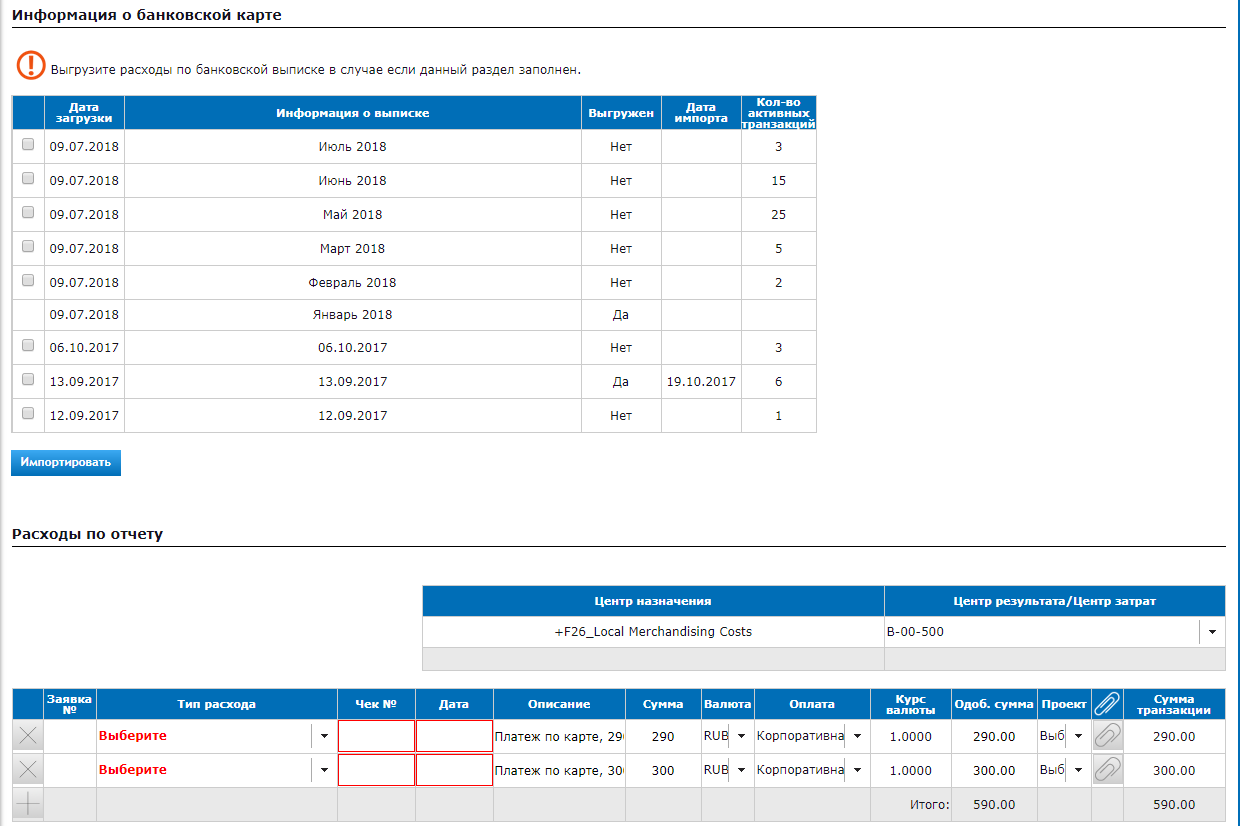Viewport: 1240px width, 826px height.
Task: Click the Импортировать button
Action: tap(66, 463)
